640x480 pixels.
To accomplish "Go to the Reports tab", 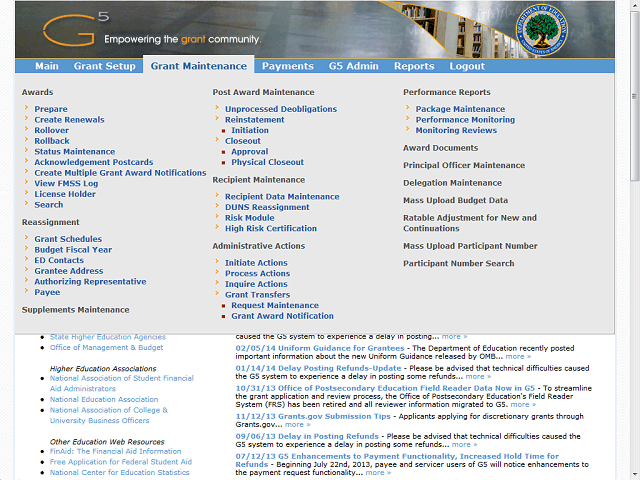I will (414, 66).
